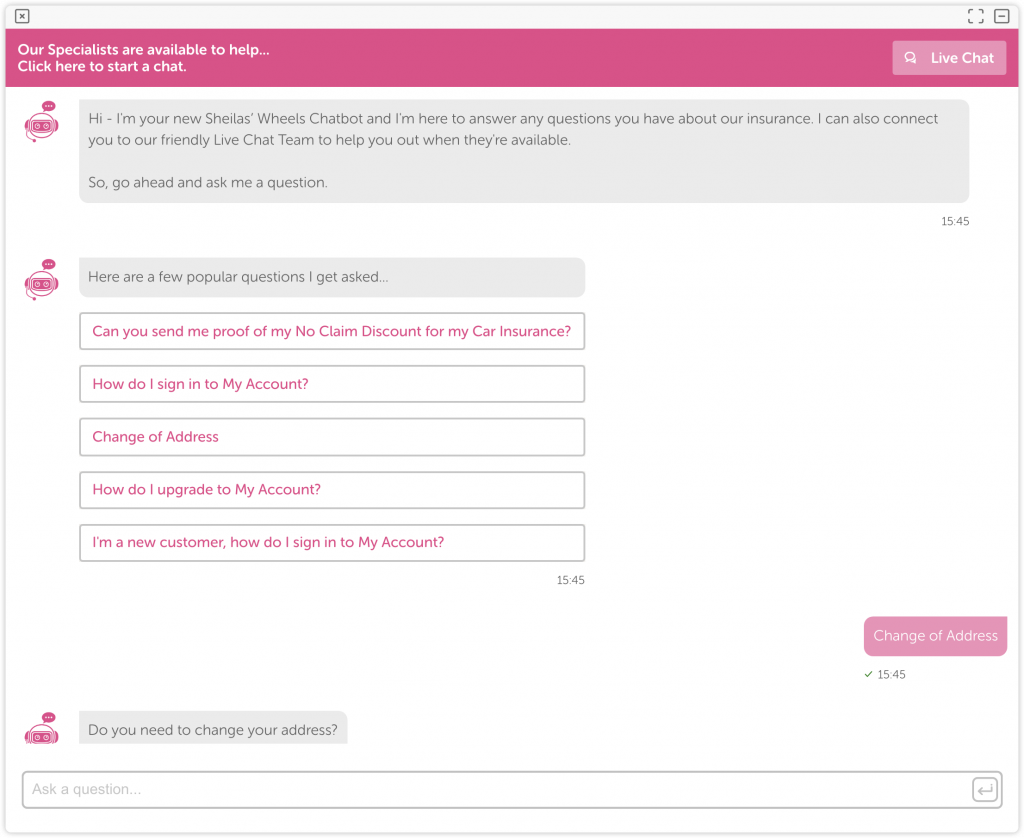Pick the 'Change of Address' suggested question

coord(332,437)
